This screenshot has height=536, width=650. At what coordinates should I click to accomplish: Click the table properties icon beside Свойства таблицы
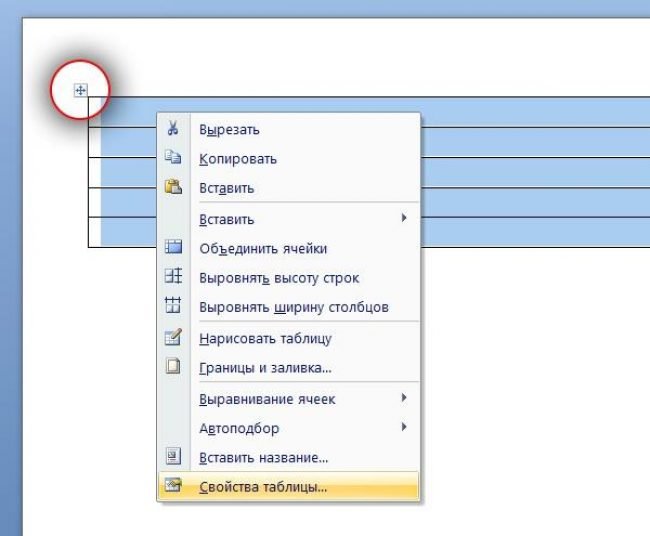pyautogui.click(x=173, y=487)
